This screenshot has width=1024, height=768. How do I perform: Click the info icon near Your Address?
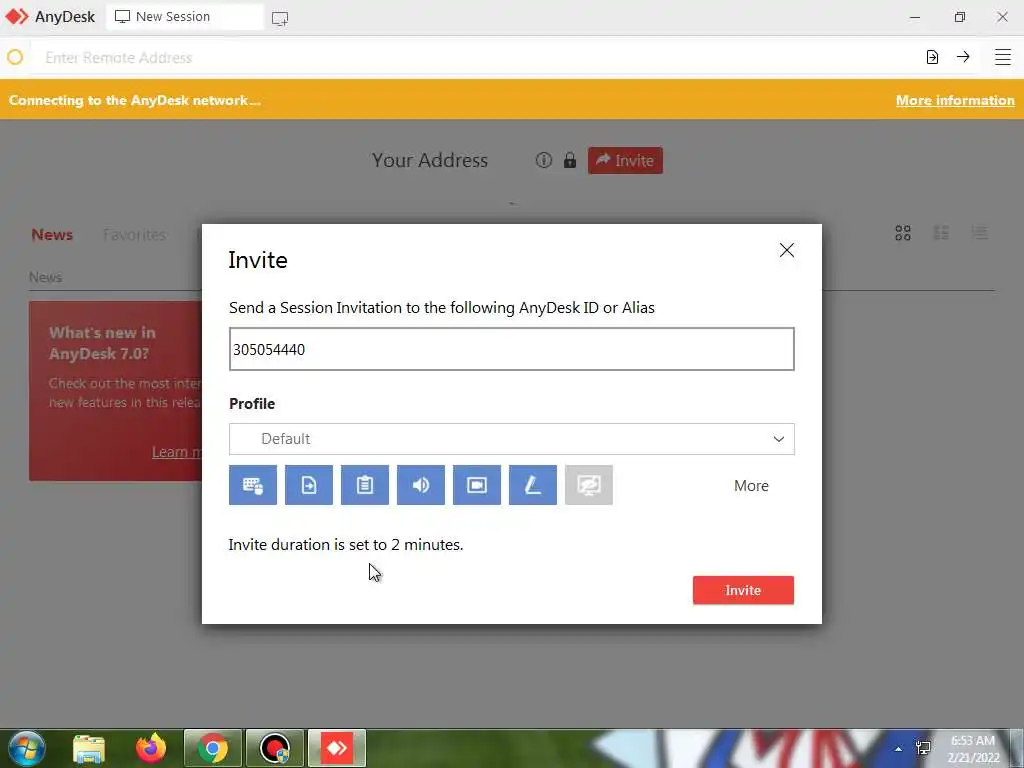pyautogui.click(x=544, y=160)
